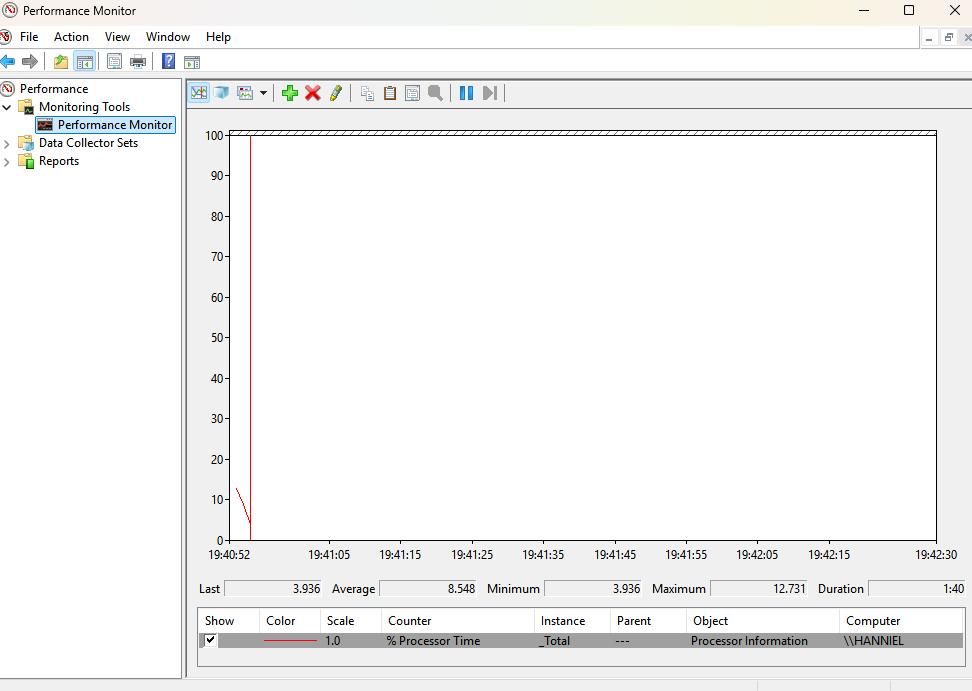Screen dimensions: 972x691
Task: Toggle the Show/Hide Console Tree icon
Action: pos(84,61)
